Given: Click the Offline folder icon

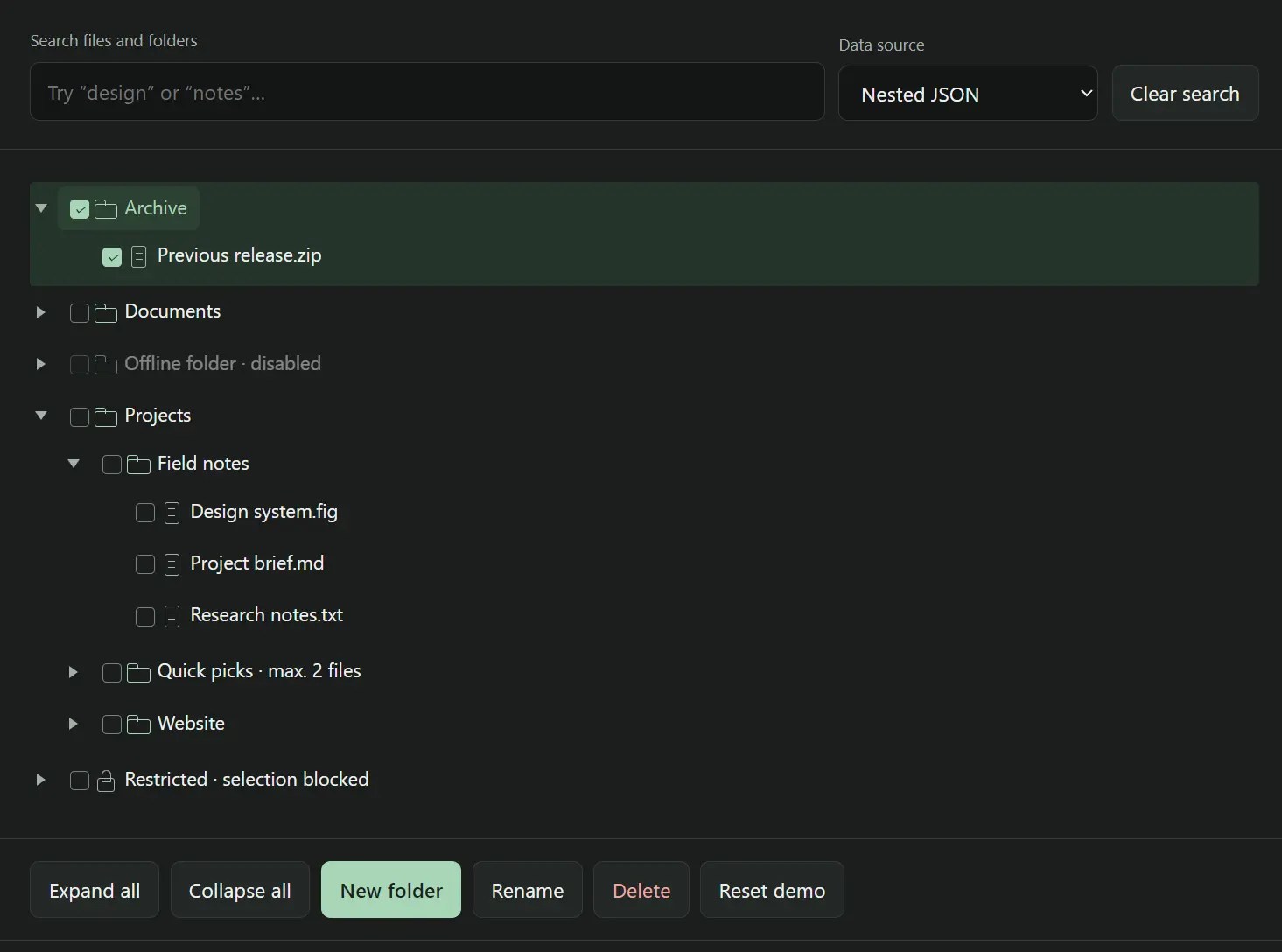Looking at the screenshot, I should 106,364.
